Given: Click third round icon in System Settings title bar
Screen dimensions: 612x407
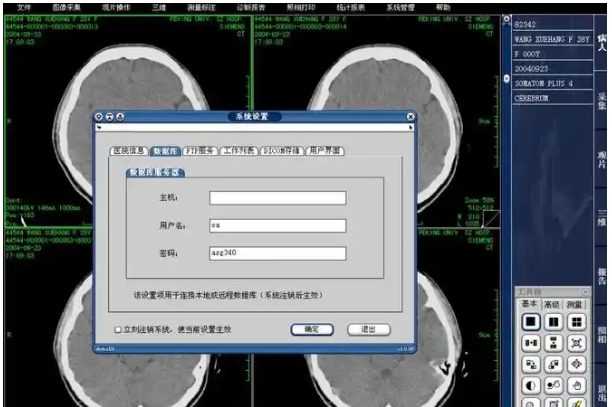Looking at the screenshot, I should pos(120,116).
